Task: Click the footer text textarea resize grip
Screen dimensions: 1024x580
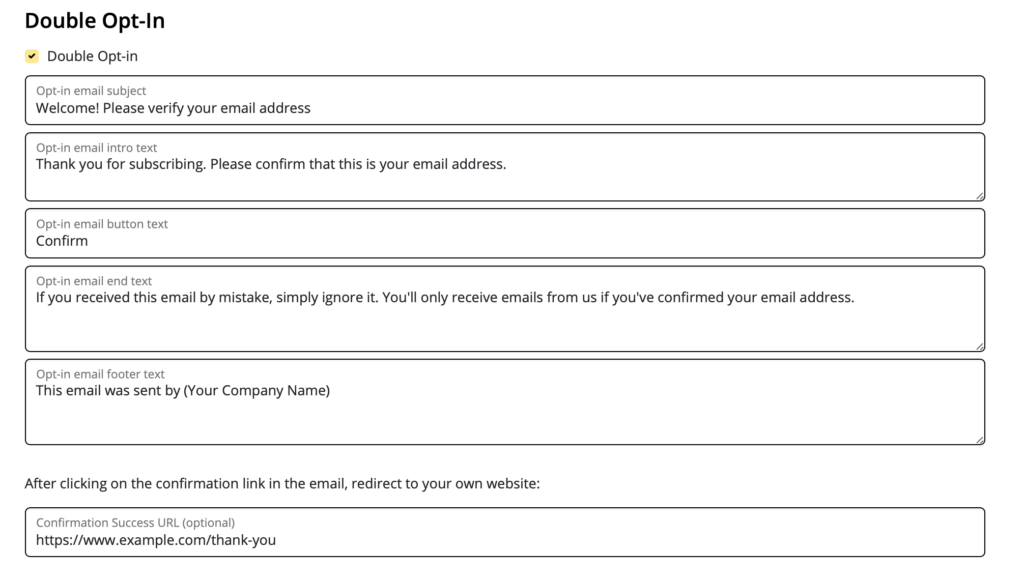Action: click(980, 440)
